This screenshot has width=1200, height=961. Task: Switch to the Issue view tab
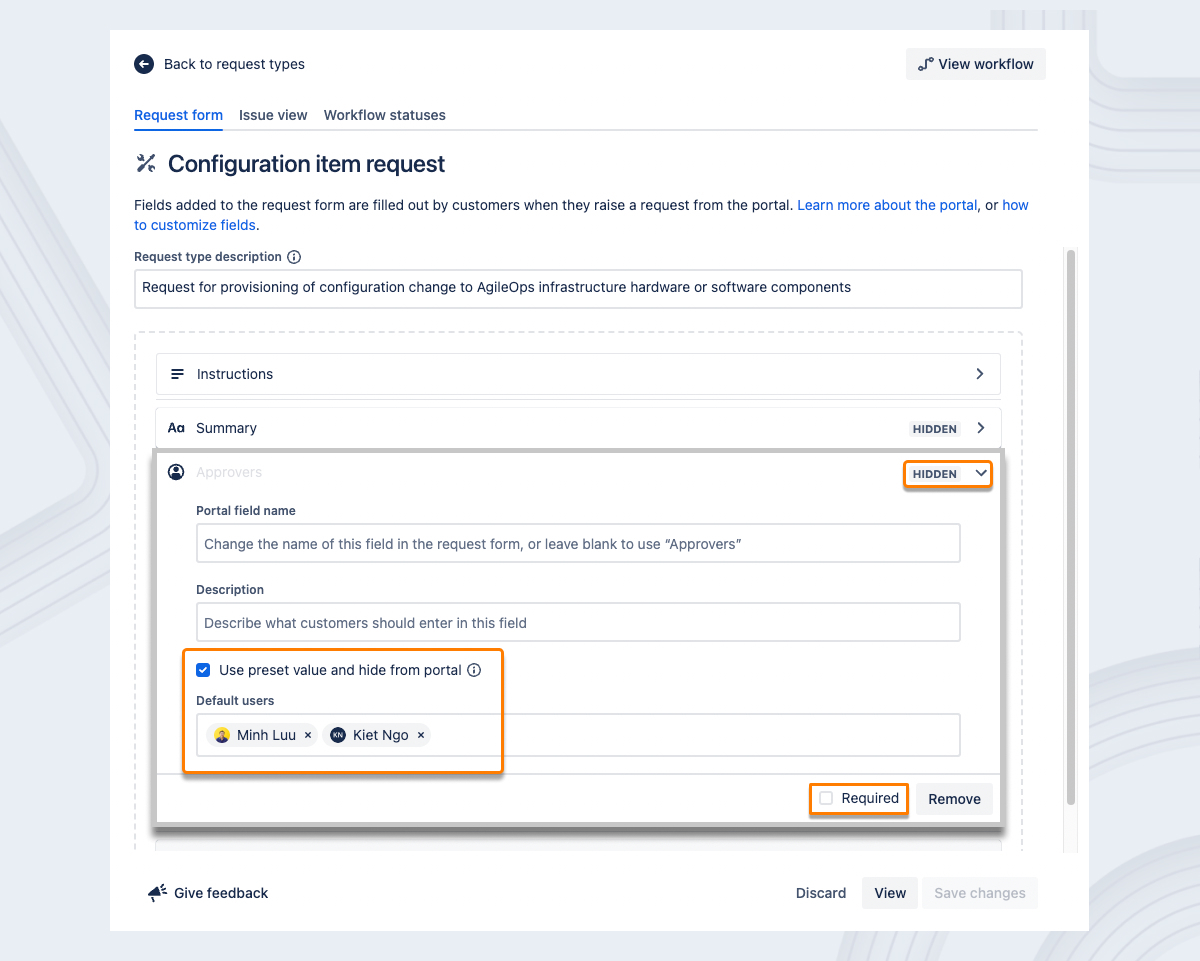272,115
